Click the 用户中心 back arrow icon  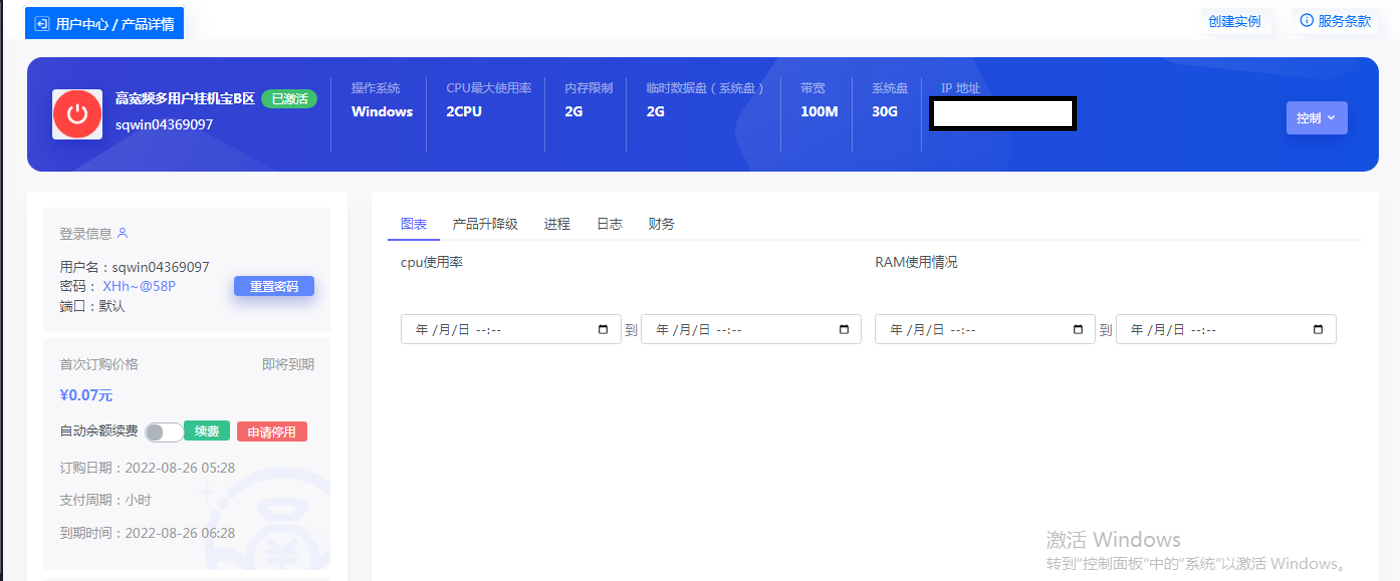[x=42, y=23]
